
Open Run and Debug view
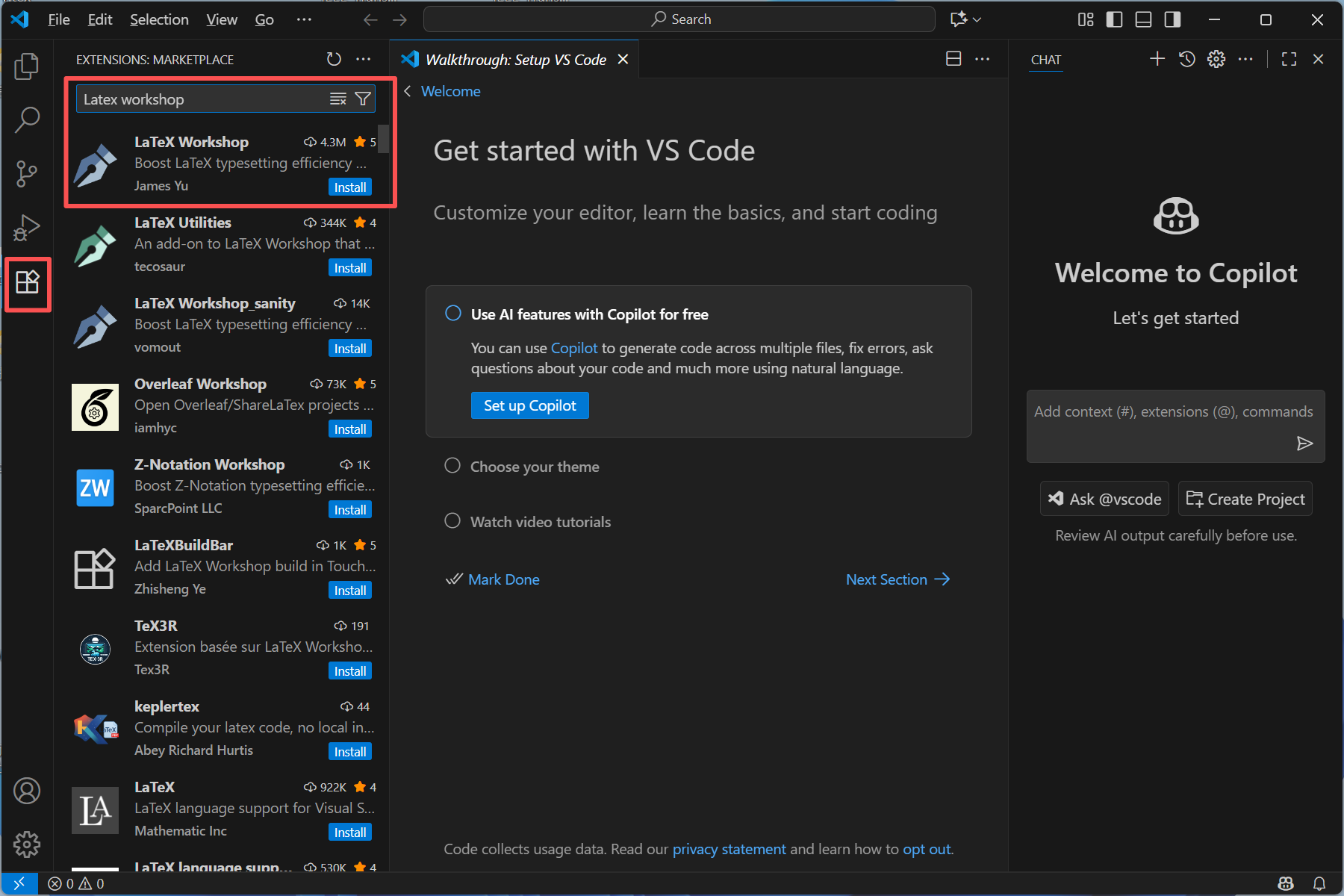27,227
